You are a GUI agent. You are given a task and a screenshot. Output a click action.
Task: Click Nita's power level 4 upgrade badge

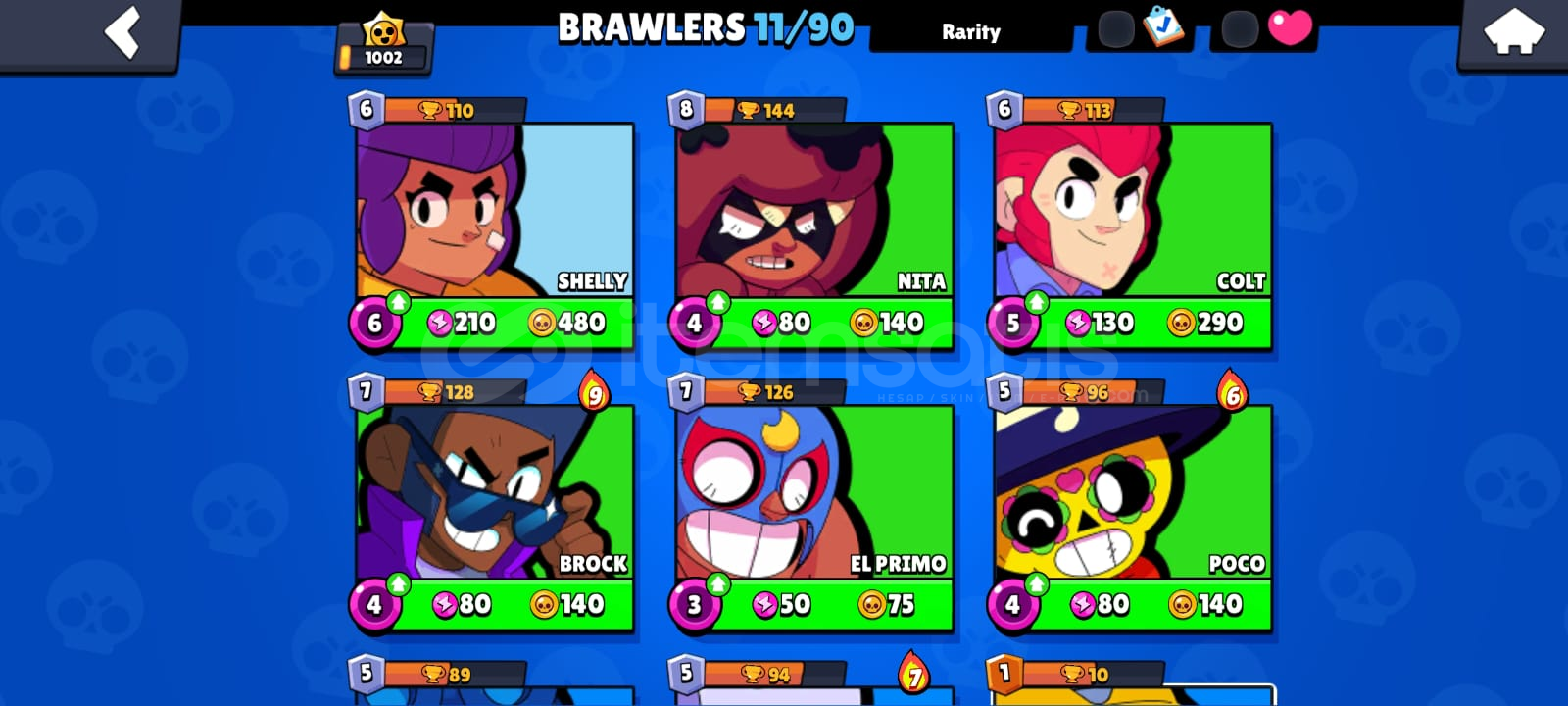click(x=695, y=323)
